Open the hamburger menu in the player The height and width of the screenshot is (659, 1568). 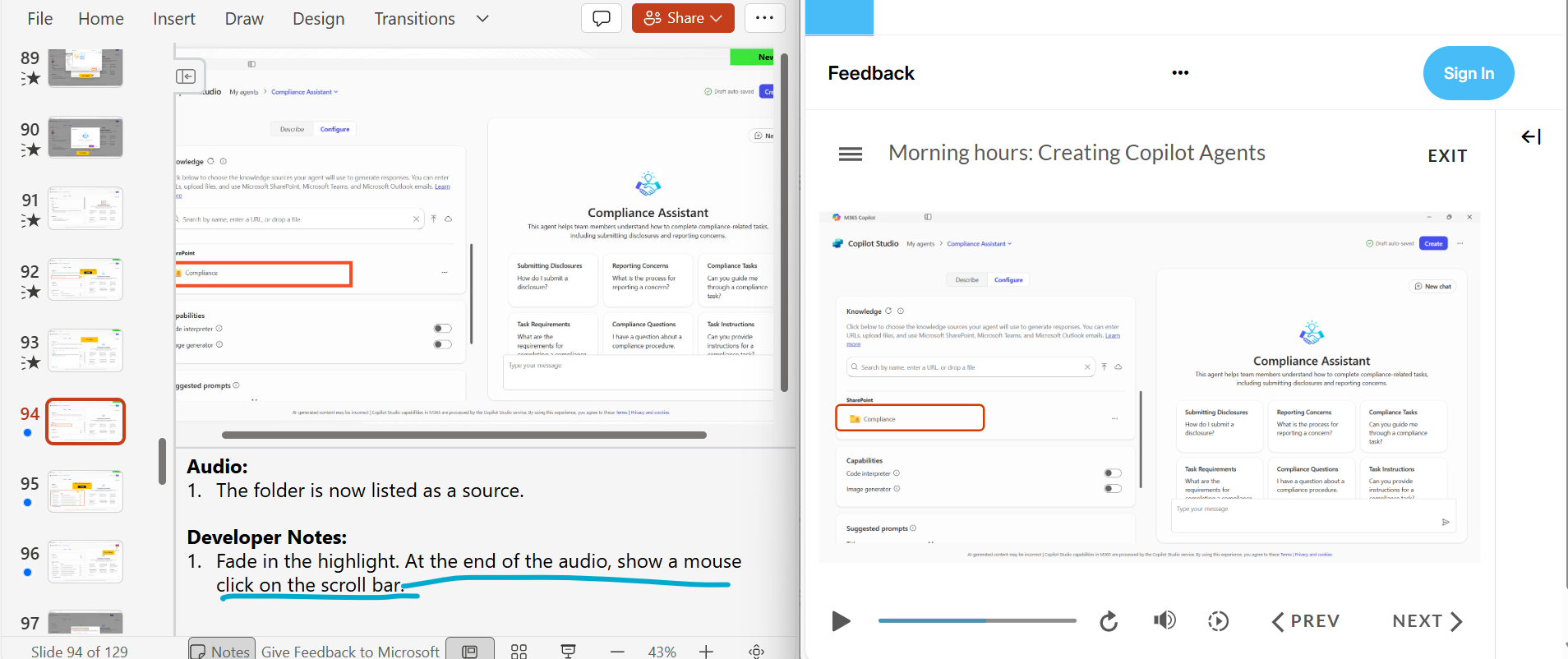point(851,154)
